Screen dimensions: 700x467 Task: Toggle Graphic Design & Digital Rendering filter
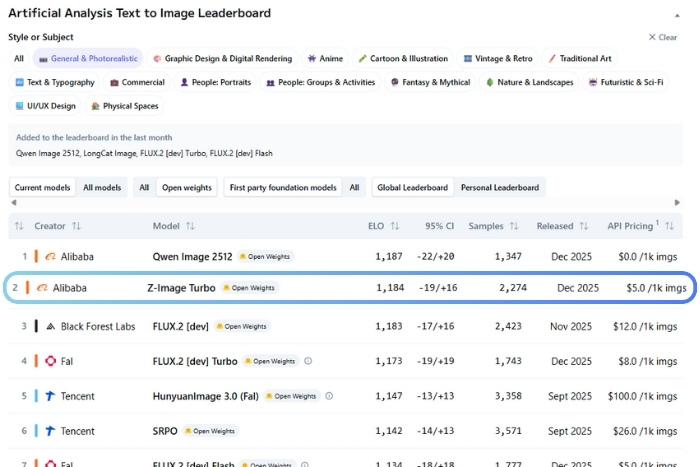[x=222, y=58]
